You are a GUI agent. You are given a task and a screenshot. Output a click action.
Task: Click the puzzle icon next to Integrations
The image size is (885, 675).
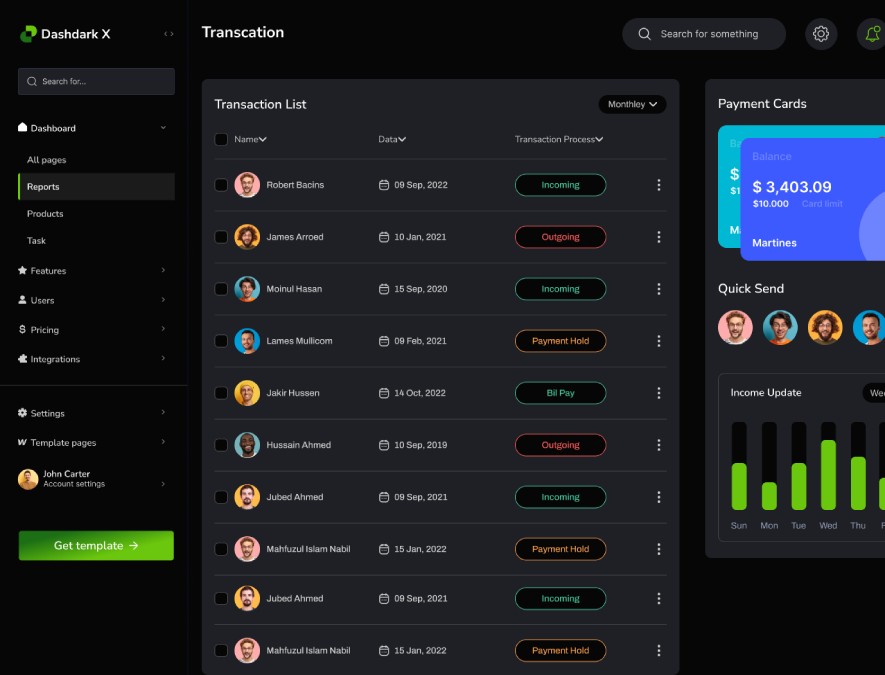click(x=23, y=358)
